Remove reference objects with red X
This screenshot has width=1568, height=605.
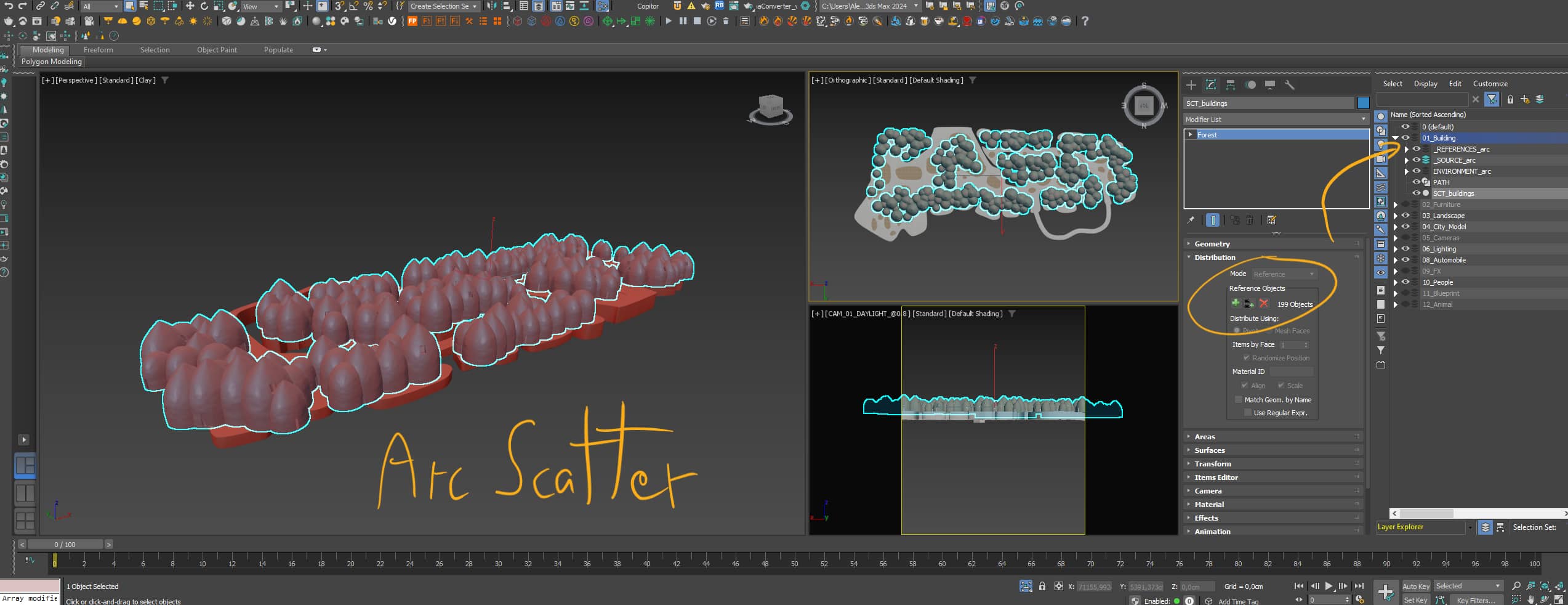[1263, 303]
